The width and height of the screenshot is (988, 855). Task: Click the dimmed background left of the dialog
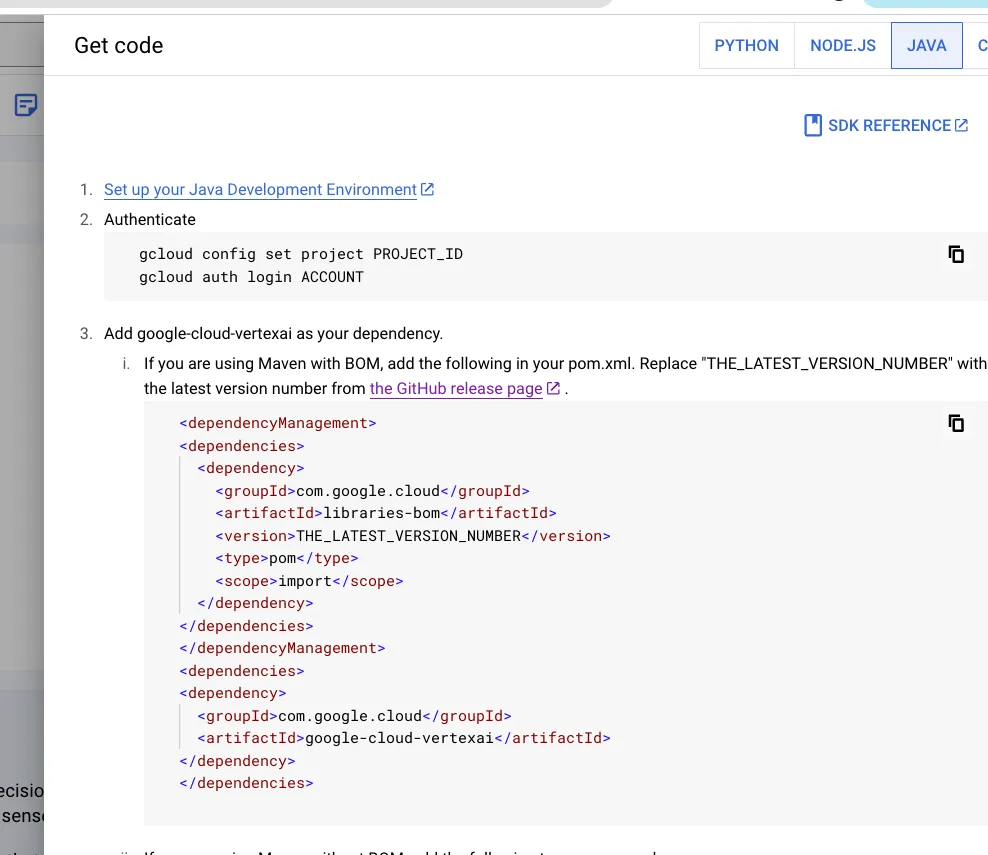[x=20, y=450]
